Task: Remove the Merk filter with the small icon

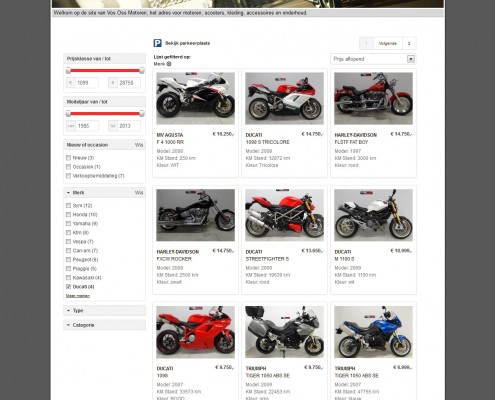Action: [169, 64]
